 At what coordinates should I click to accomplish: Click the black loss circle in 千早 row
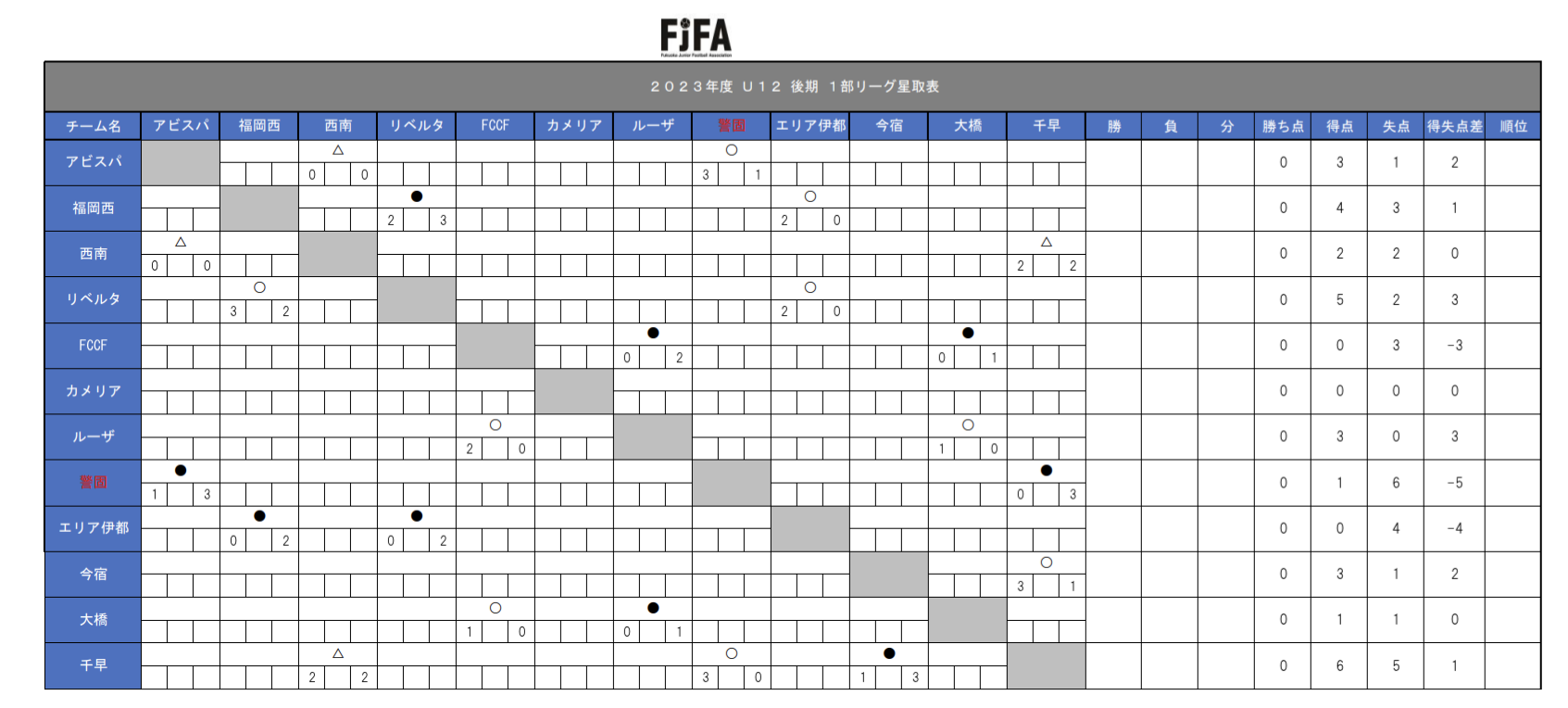[889, 653]
